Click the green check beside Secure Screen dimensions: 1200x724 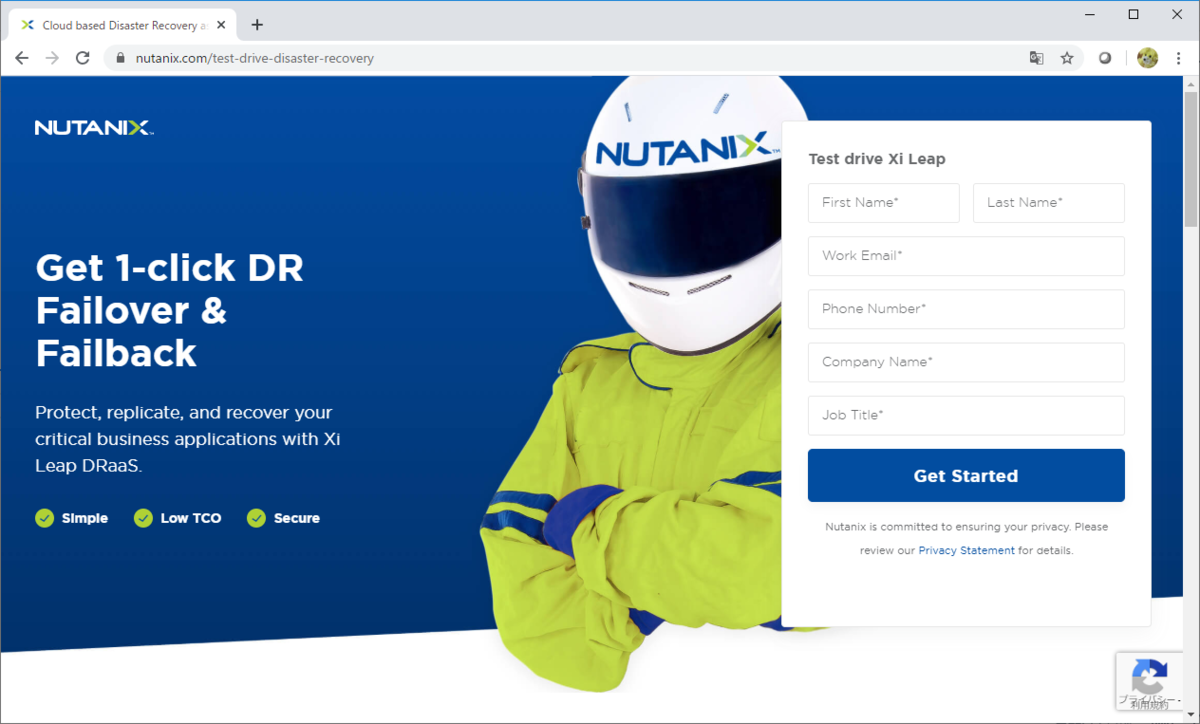tap(256, 518)
